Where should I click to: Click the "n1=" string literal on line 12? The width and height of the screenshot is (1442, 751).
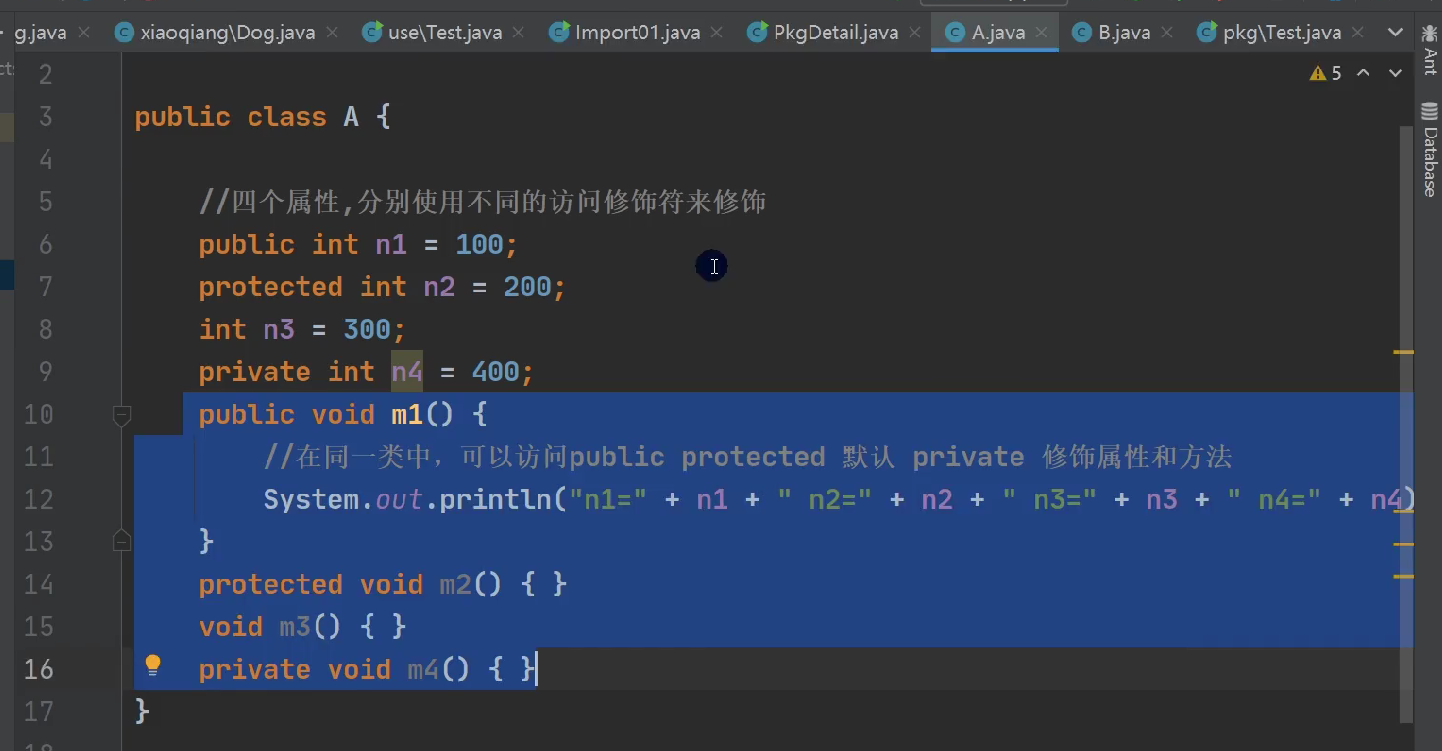608,499
